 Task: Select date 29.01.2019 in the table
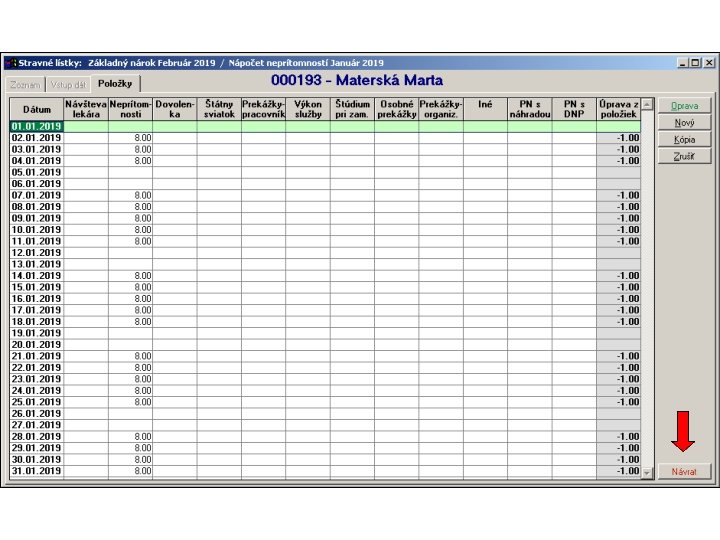coord(37,448)
